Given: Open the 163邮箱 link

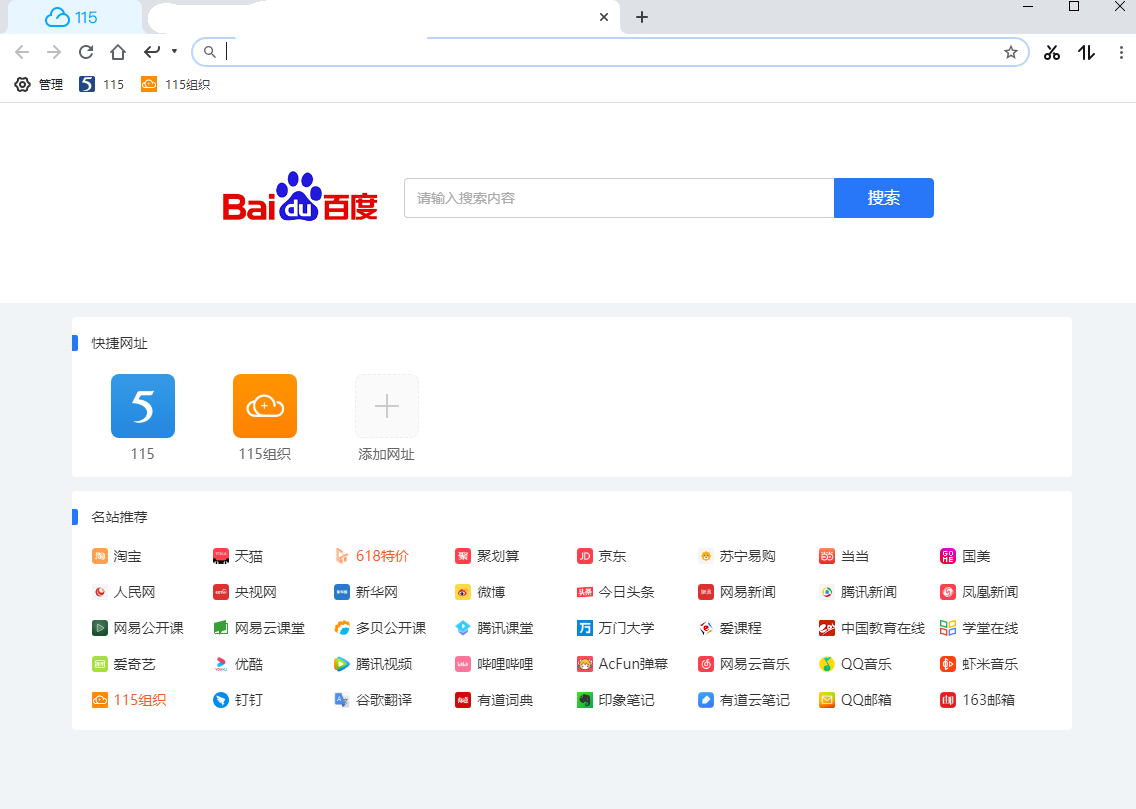Looking at the screenshot, I should [977, 700].
